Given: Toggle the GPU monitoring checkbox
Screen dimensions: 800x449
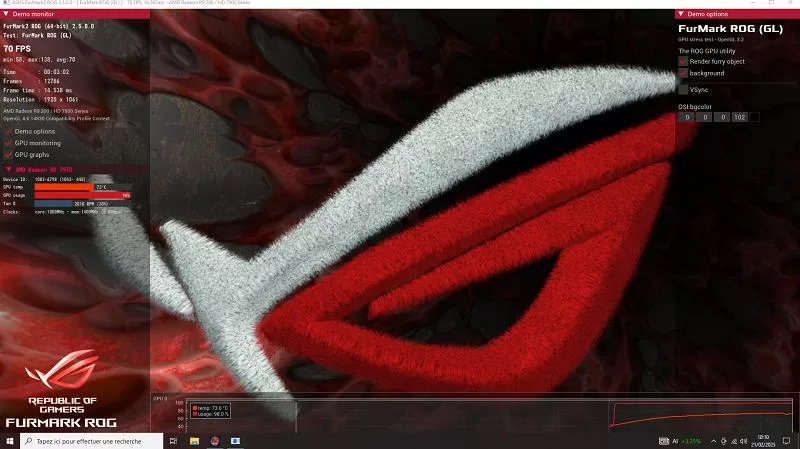Looking at the screenshot, I should [8, 143].
